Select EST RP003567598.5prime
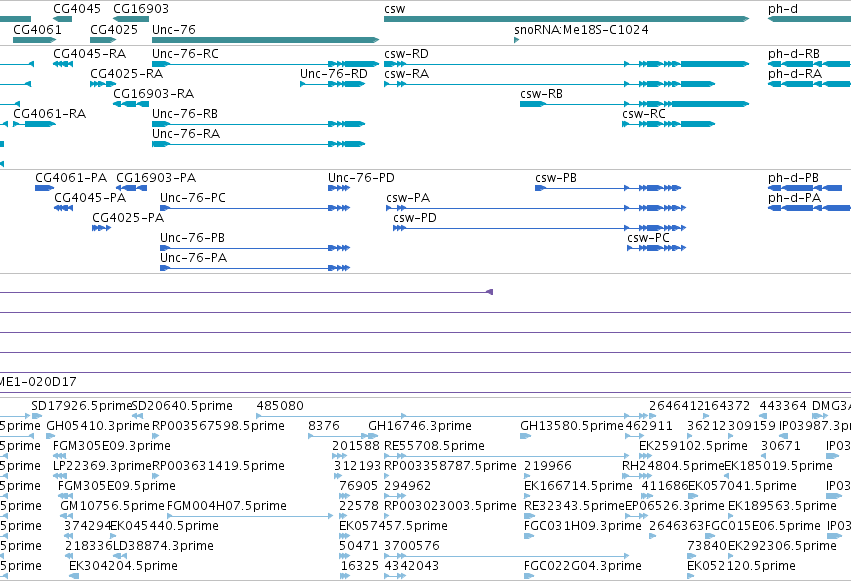Image resolution: width=851 pixels, height=581 pixels. click(157, 436)
